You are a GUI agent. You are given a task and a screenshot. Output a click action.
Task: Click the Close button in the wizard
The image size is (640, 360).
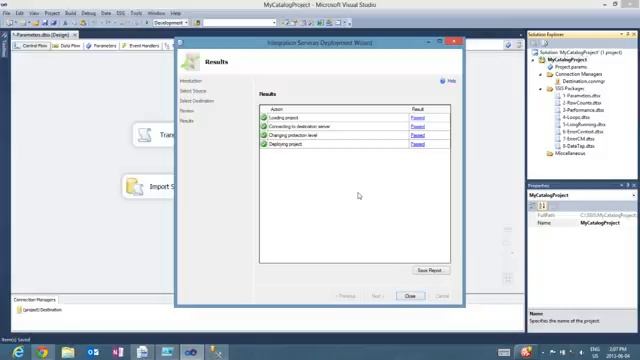click(x=410, y=296)
